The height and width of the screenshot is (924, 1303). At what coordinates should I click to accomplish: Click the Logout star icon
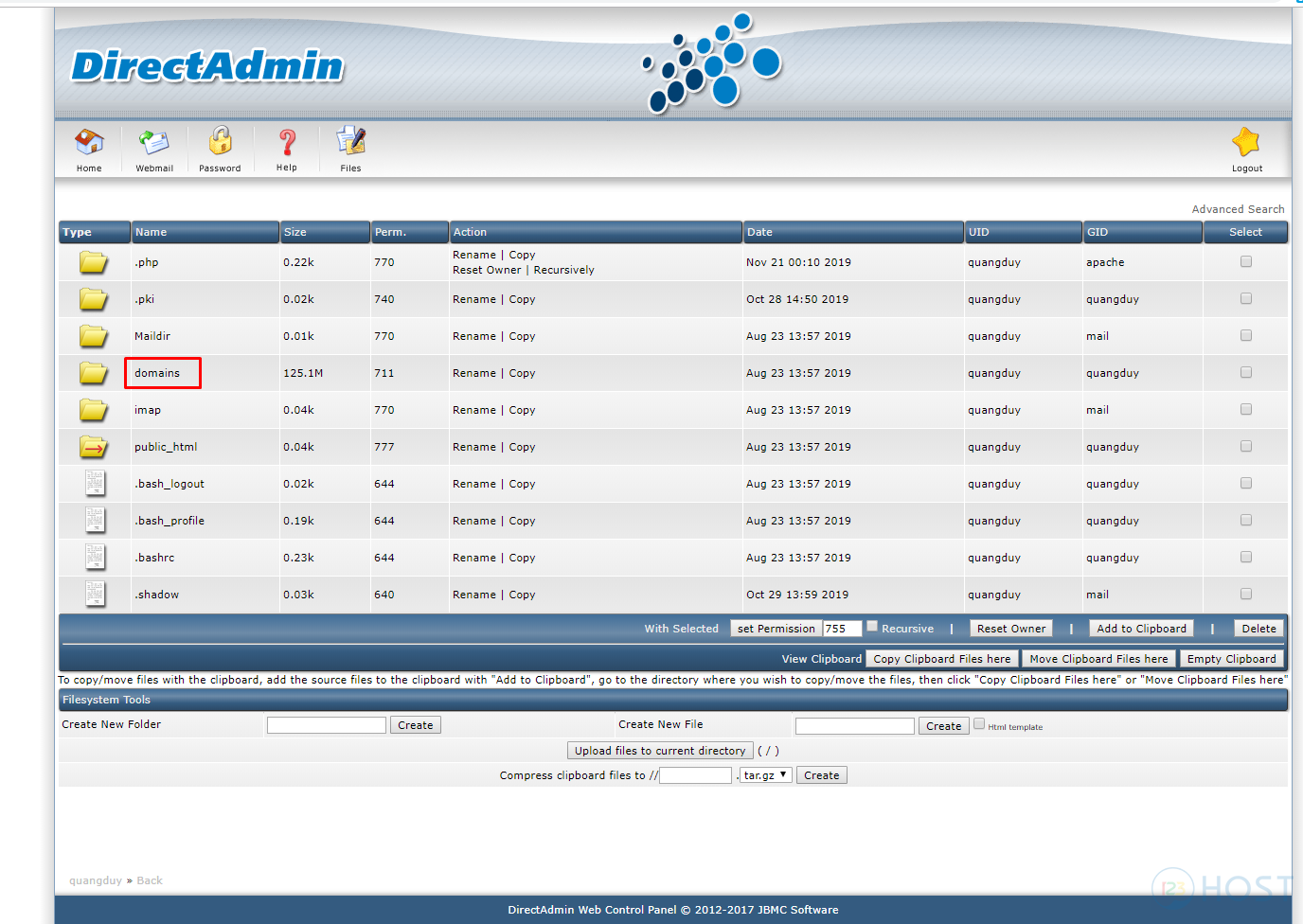(x=1246, y=142)
